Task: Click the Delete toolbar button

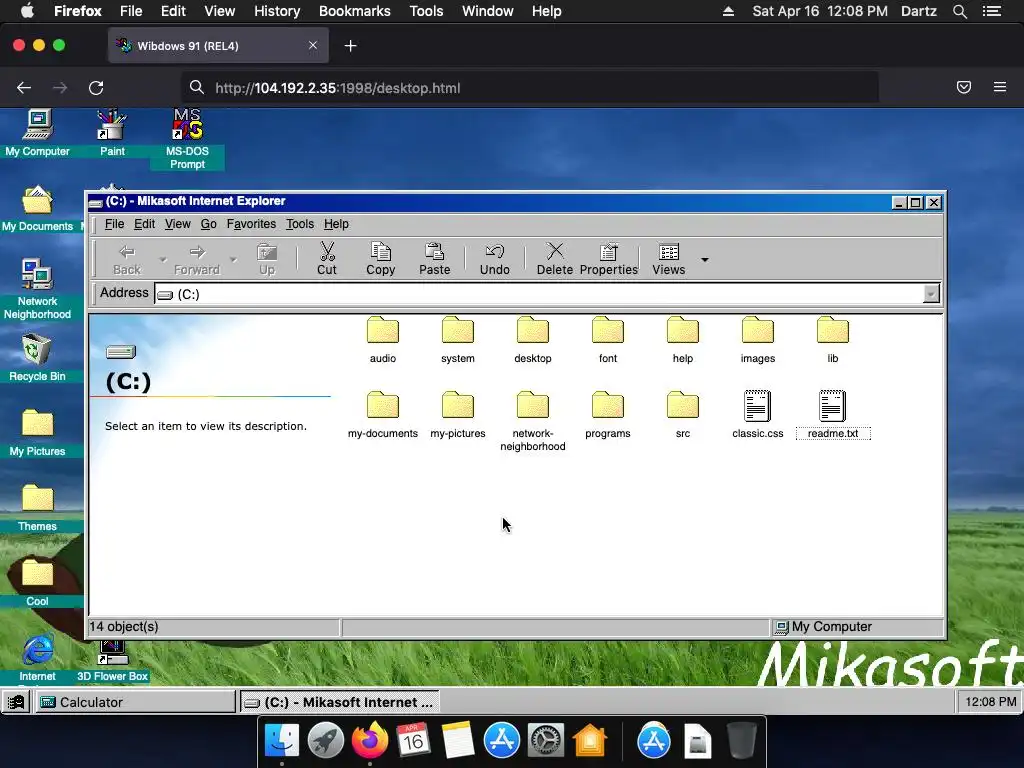Action: click(x=554, y=259)
